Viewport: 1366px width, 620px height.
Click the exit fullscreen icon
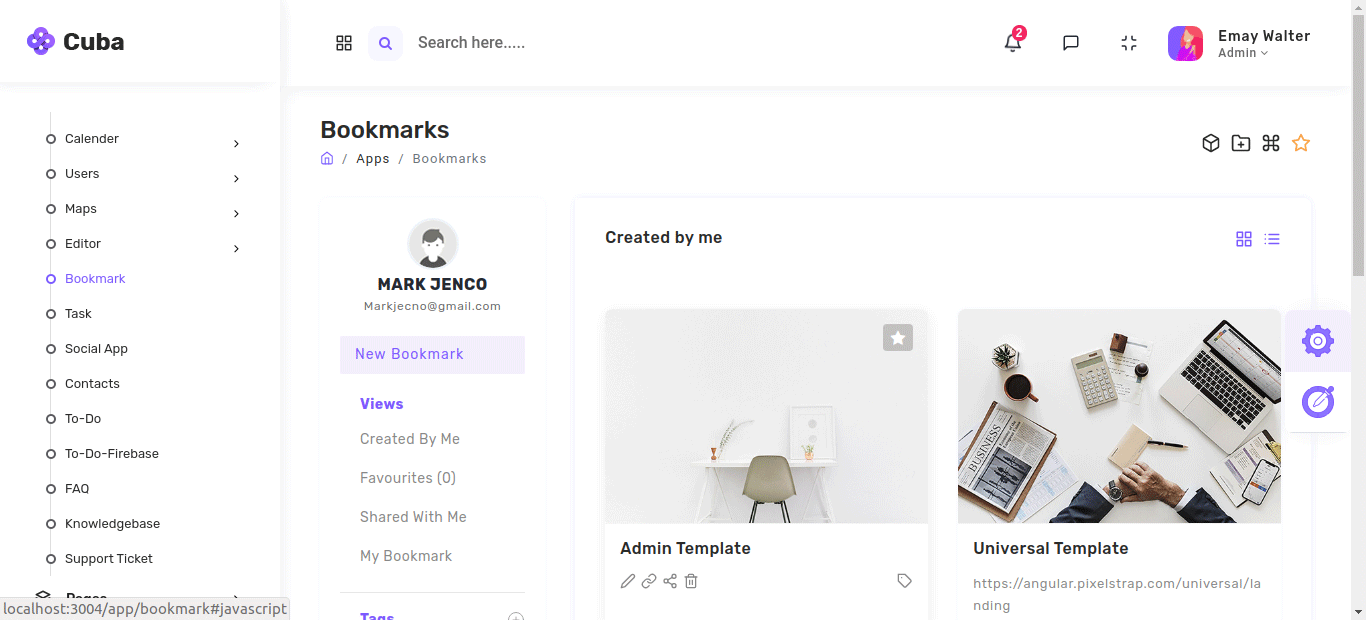(x=1129, y=43)
